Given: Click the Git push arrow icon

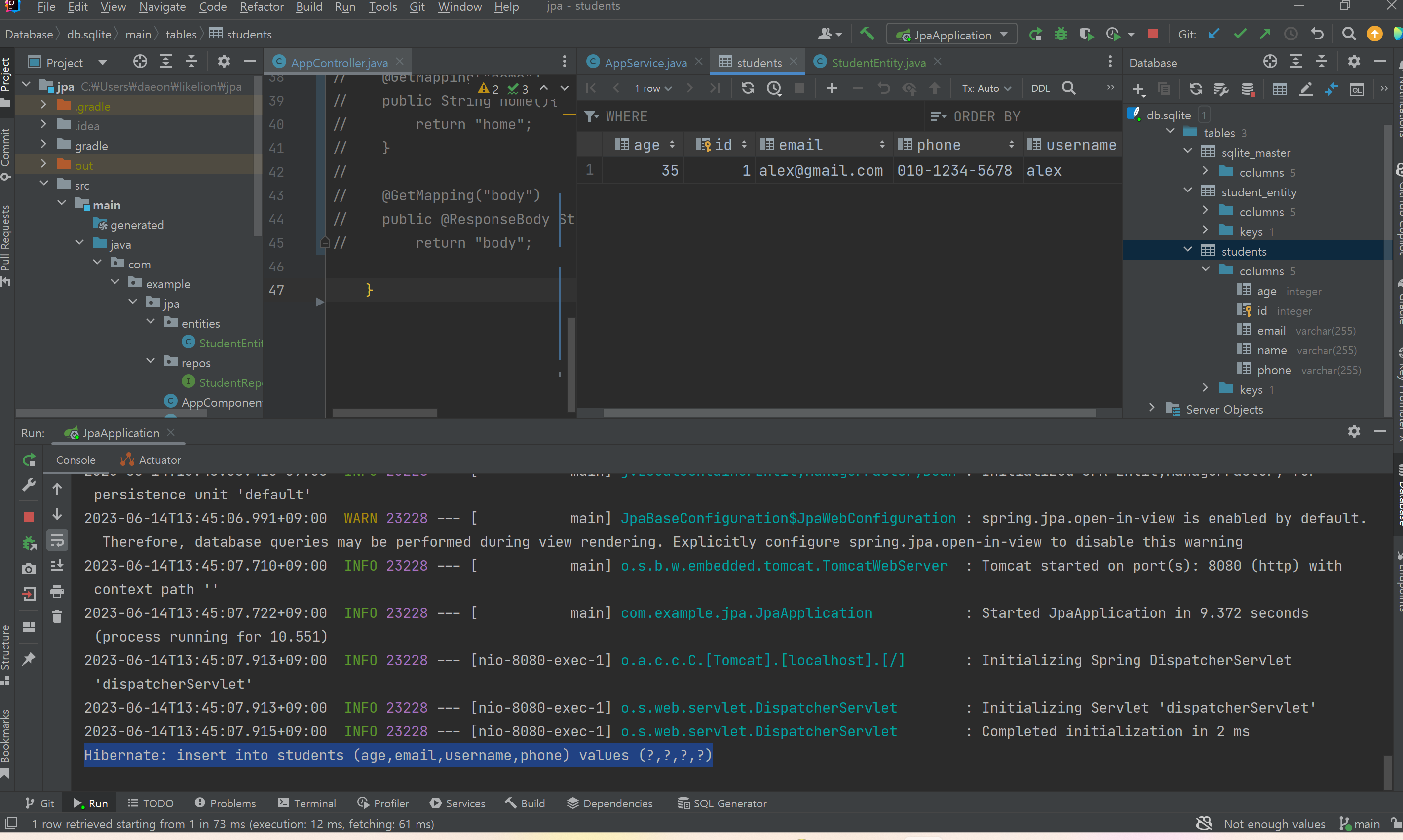Looking at the screenshot, I should (x=1265, y=34).
